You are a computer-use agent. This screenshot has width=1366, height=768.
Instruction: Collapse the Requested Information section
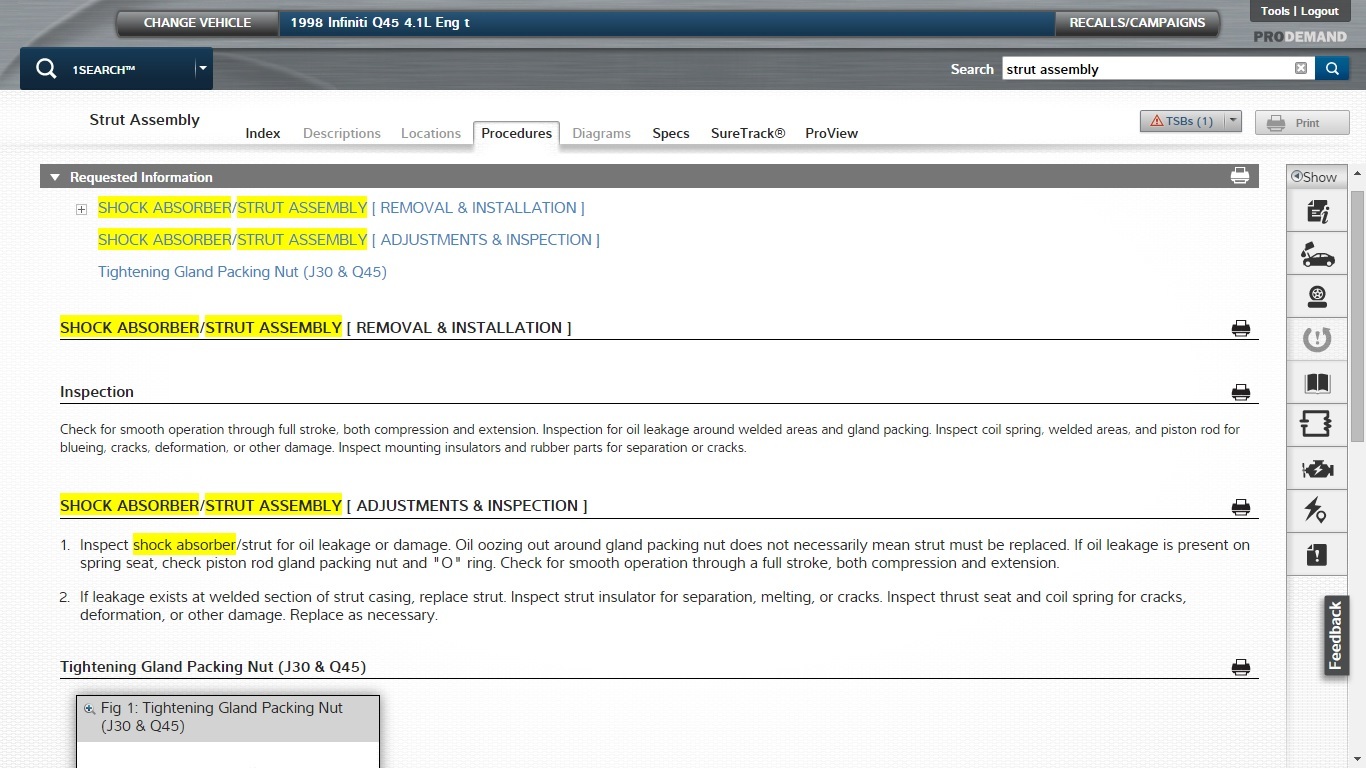[x=55, y=177]
